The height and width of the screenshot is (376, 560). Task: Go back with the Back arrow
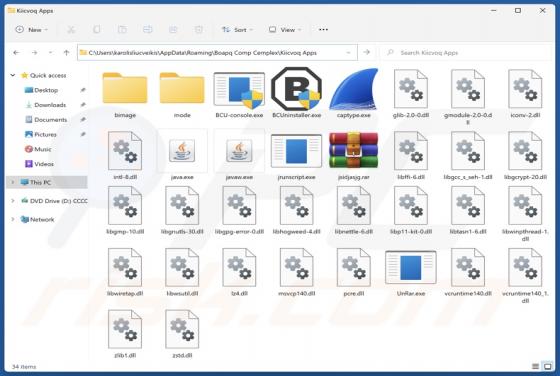(x=16, y=52)
